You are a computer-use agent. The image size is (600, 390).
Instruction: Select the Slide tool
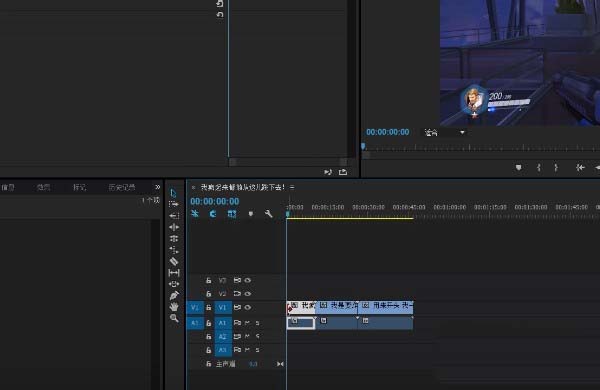coord(174,284)
